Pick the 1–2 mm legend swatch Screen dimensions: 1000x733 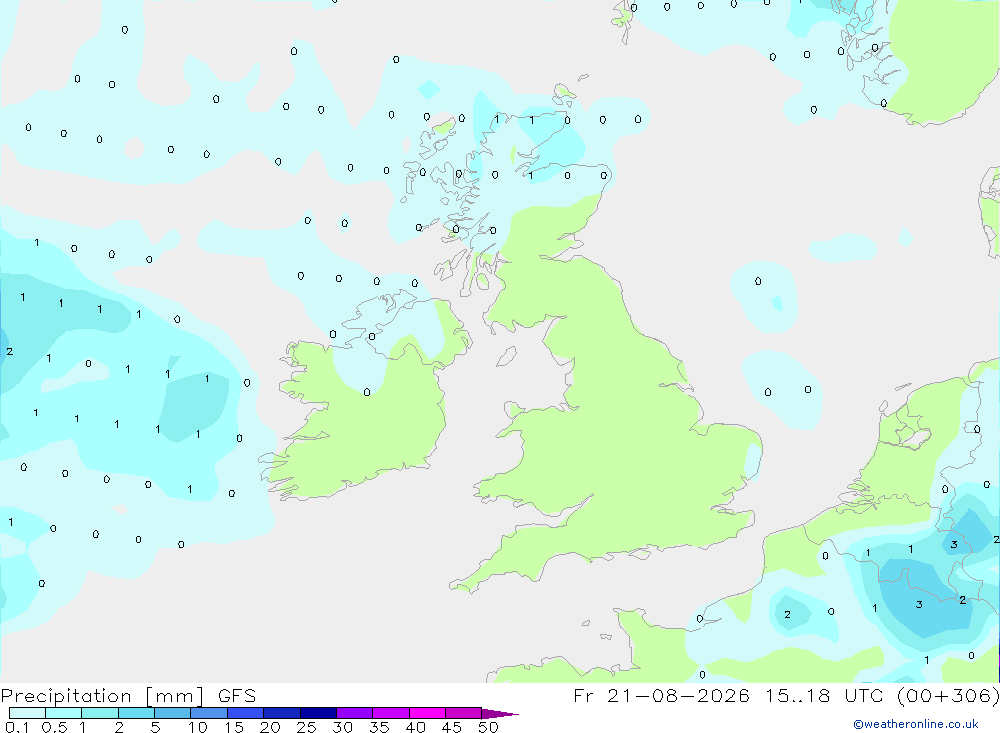pyautogui.click(x=100, y=713)
